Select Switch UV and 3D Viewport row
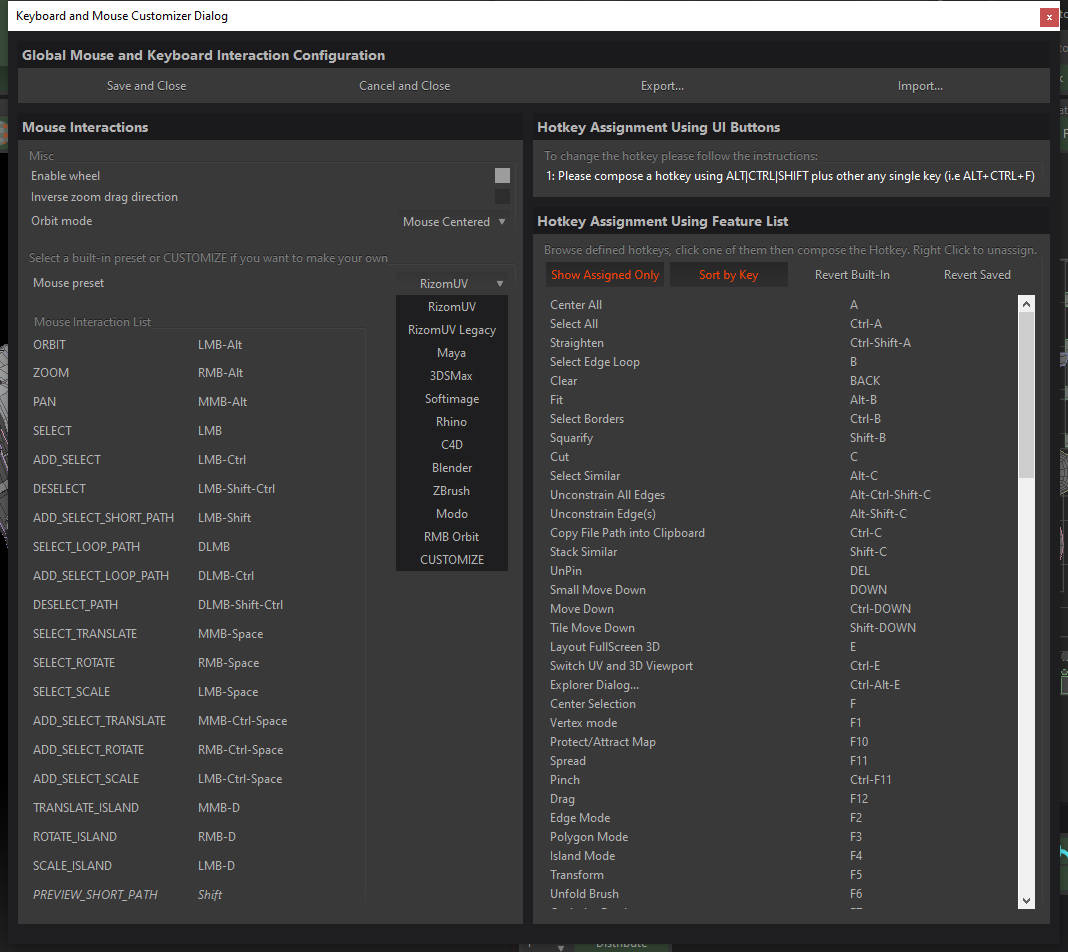The image size is (1068, 952). tap(780, 666)
